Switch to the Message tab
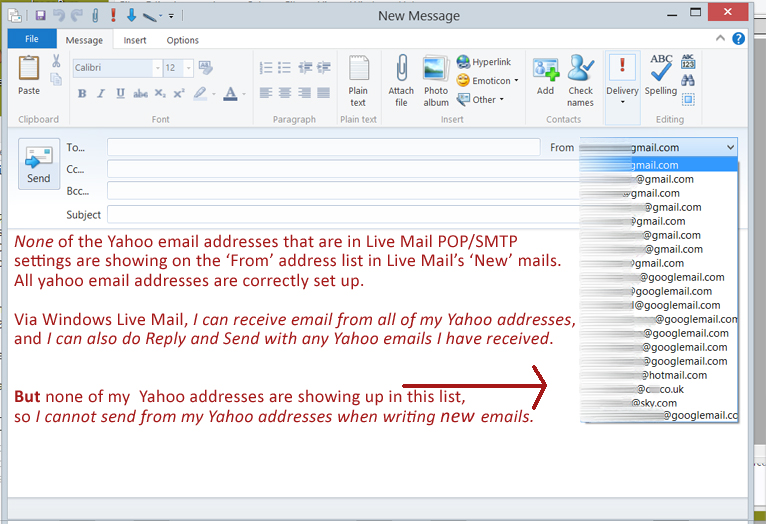 (84, 40)
